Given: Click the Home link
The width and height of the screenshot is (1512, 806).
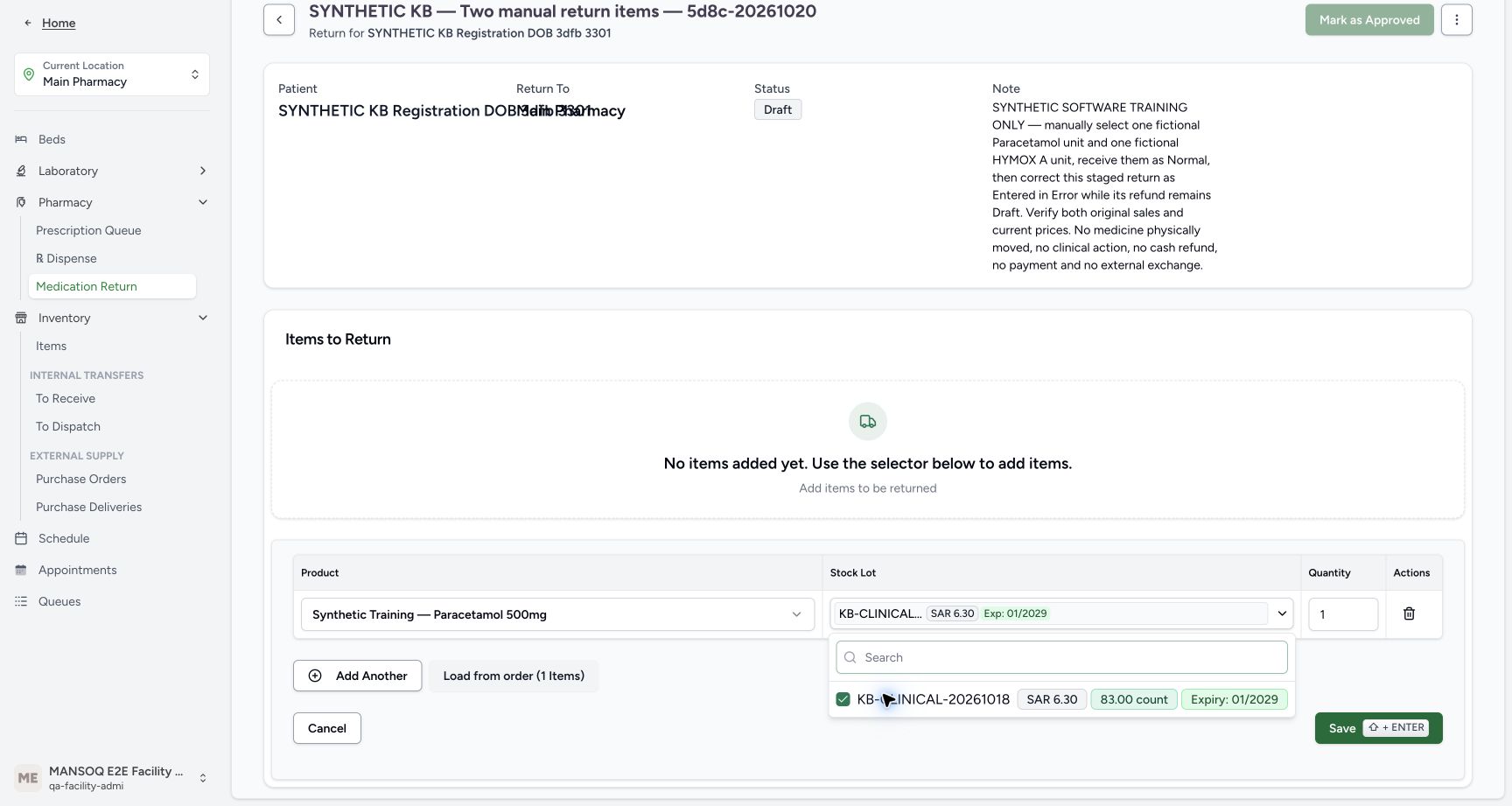Looking at the screenshot, I should coord(59,23).
